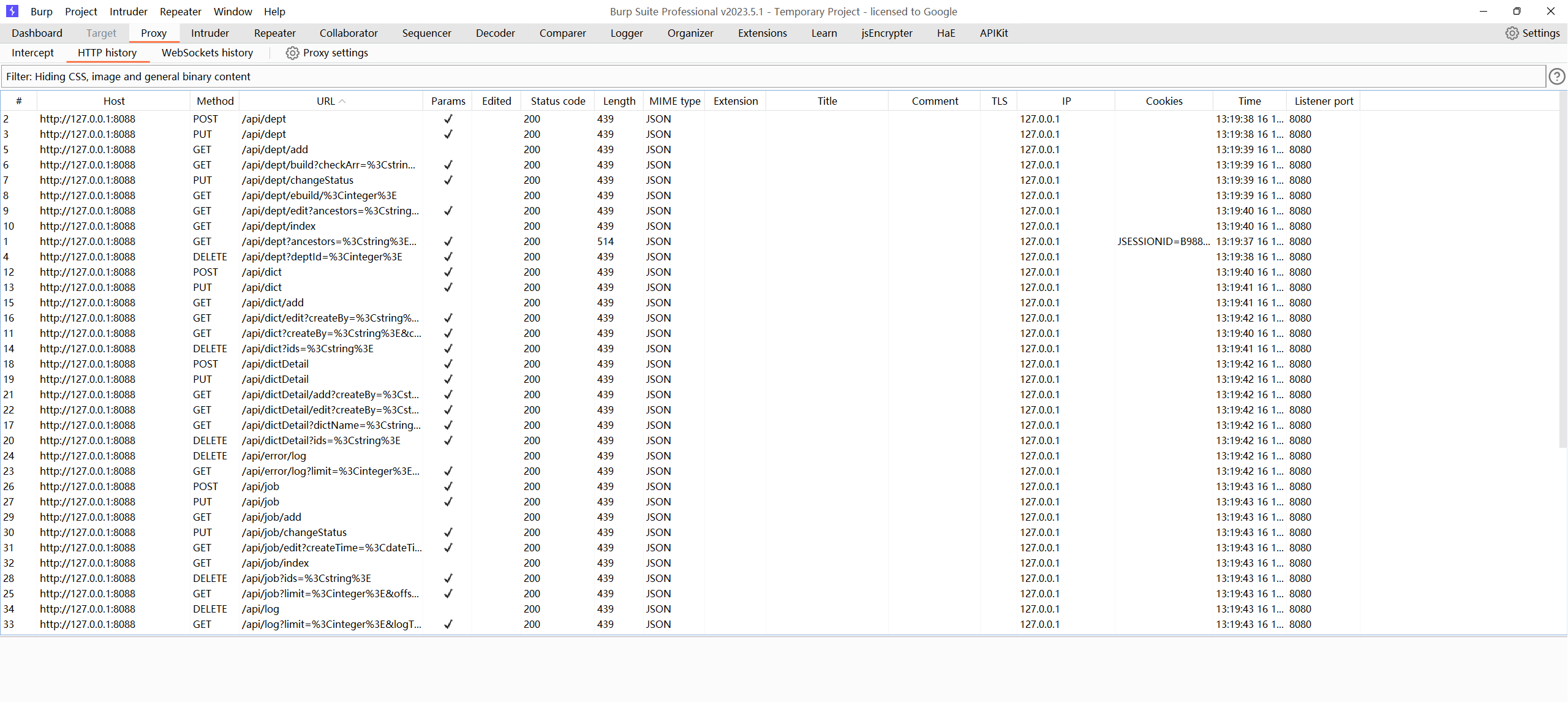This screenshot has height=702, width=1568.
Task: Sort history by Status code column
Action: coord(557,101)
